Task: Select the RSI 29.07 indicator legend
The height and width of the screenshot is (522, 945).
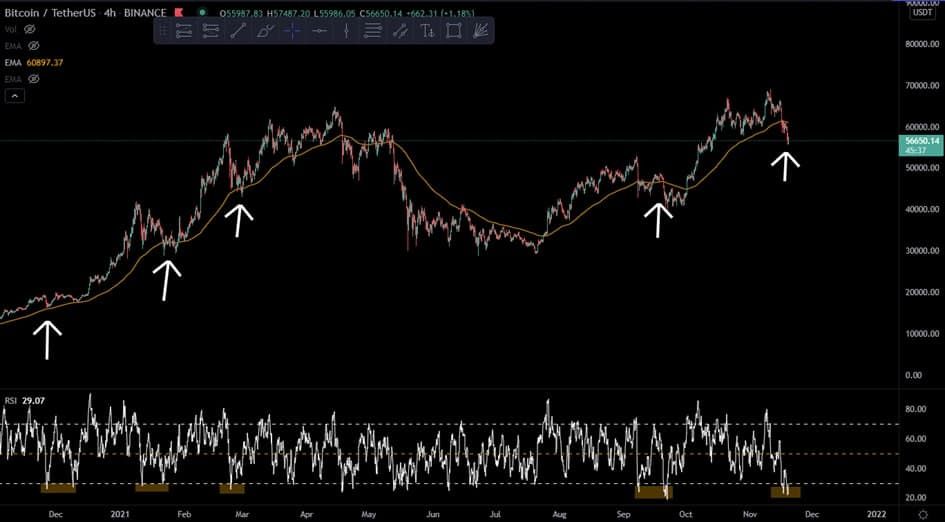Action: [25, 401]
